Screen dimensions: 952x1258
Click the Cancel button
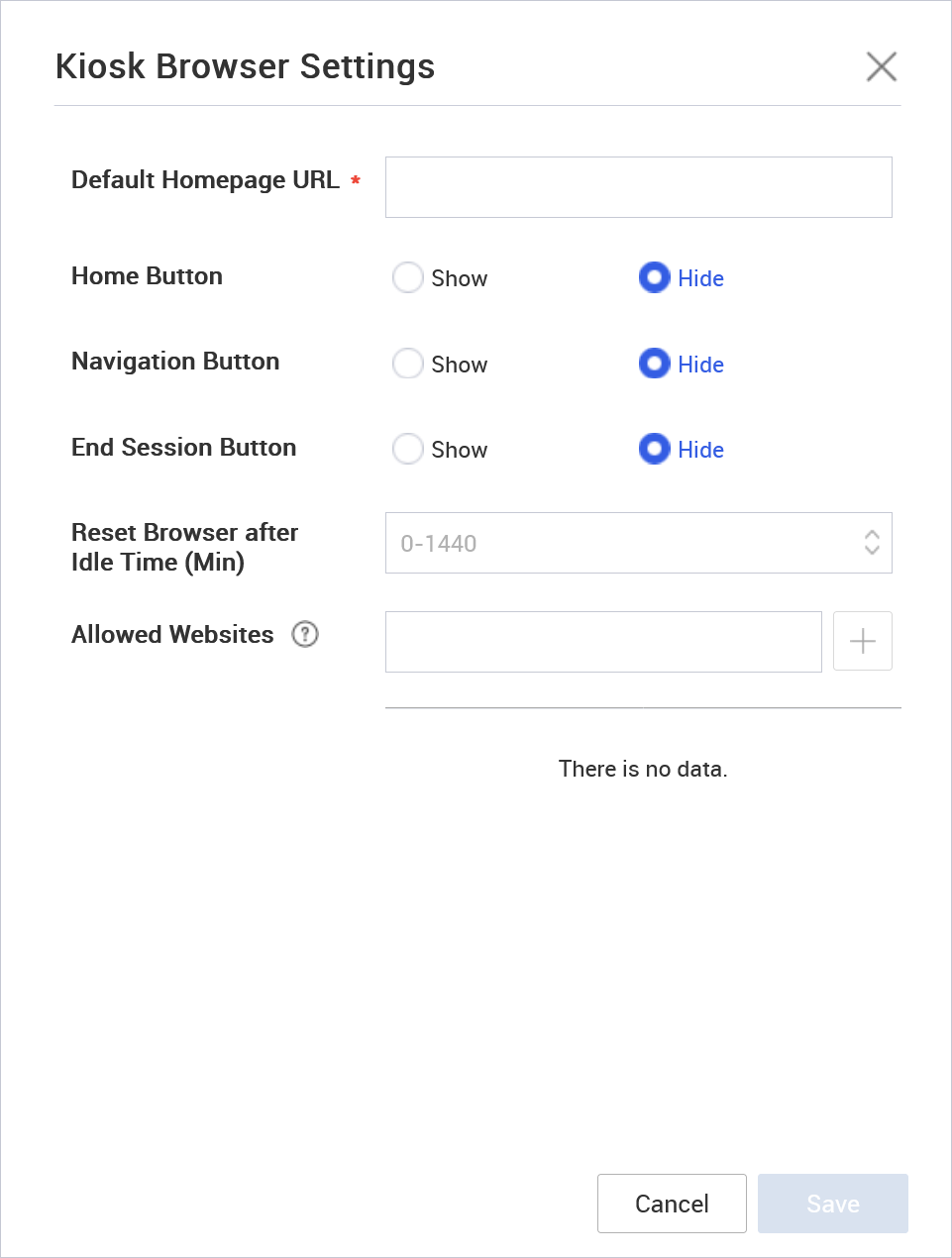(672, 1204)
